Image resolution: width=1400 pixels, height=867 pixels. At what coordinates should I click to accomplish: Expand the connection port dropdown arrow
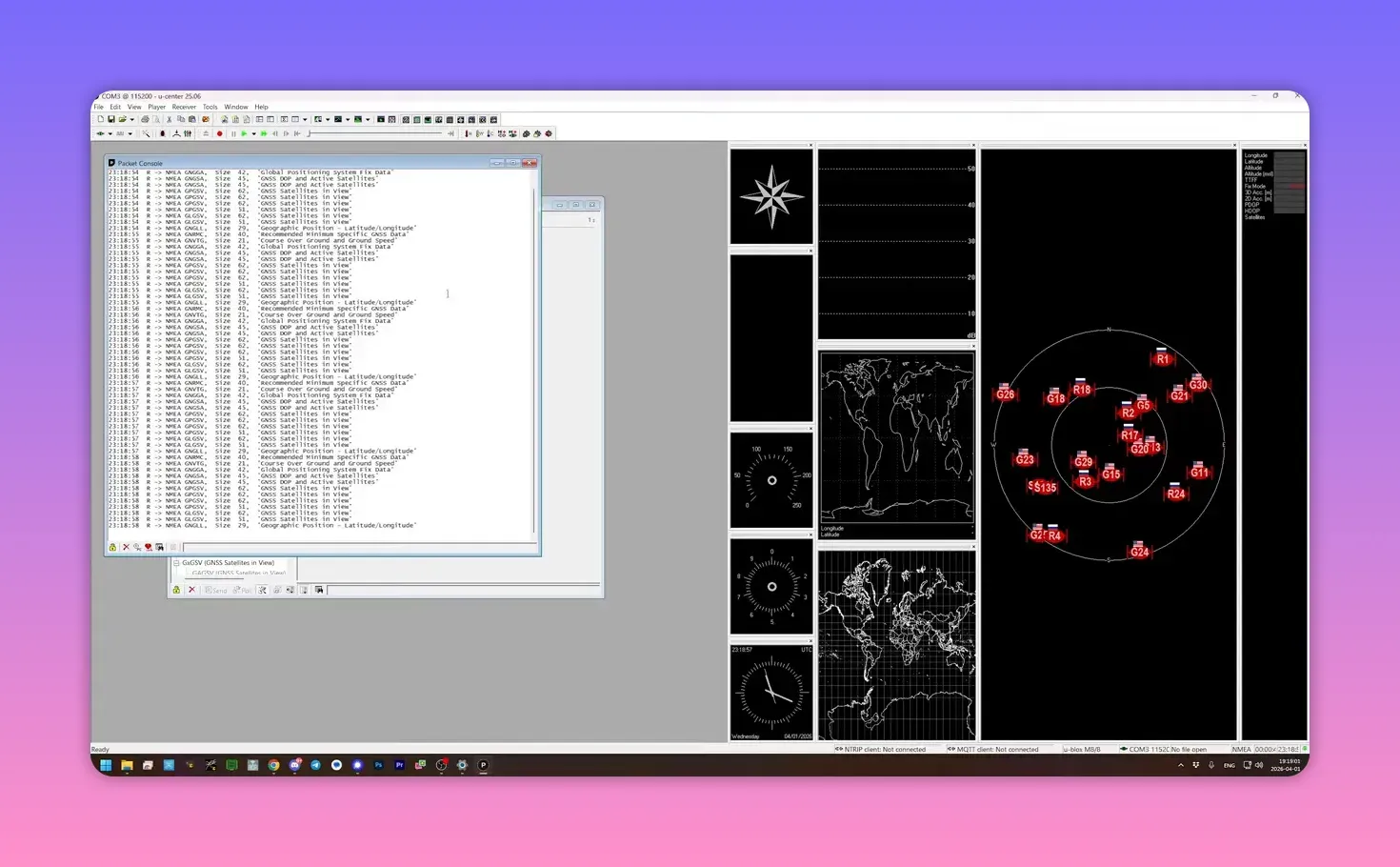(110, 134)
